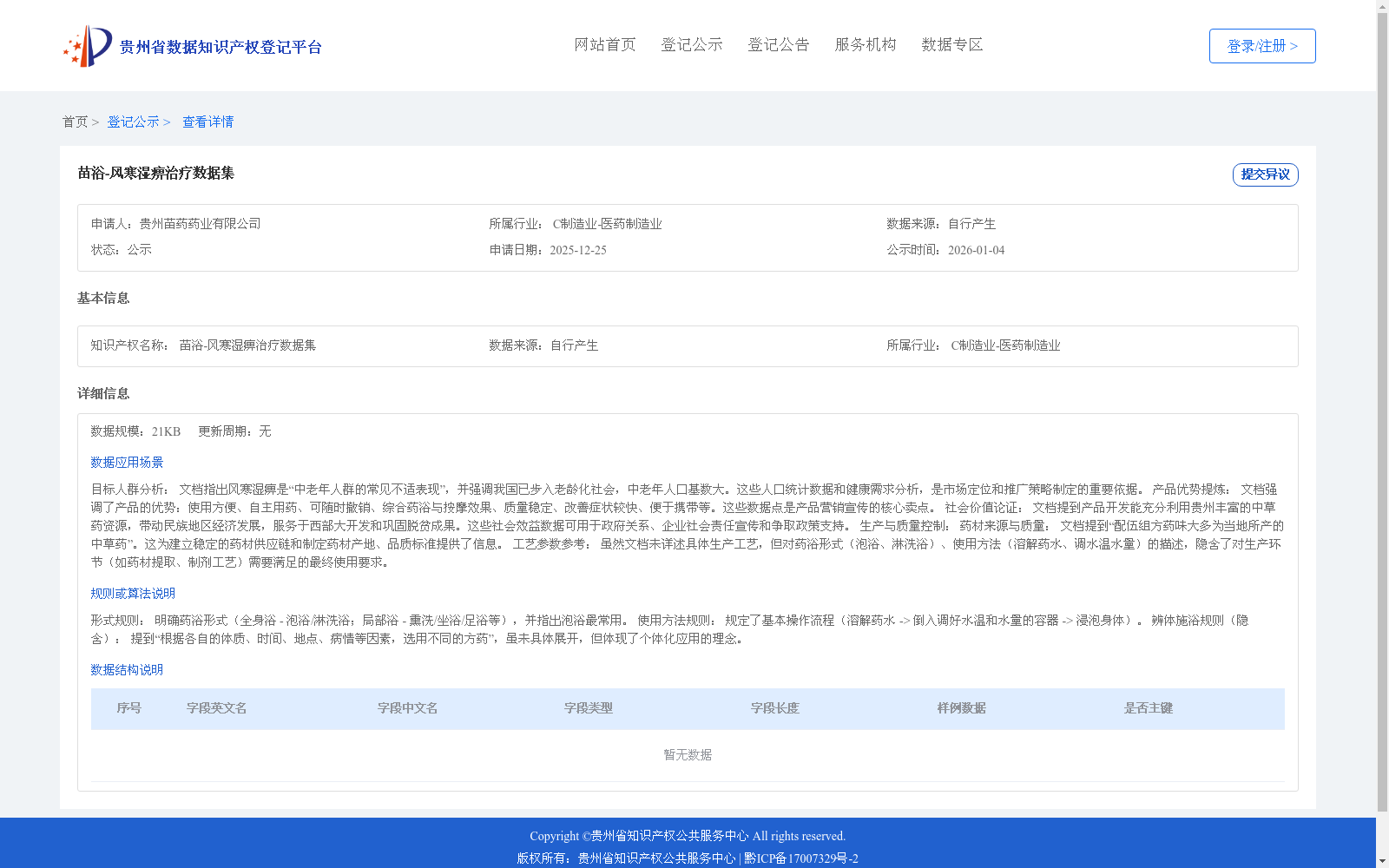
Task: Click the footer copyright line
Action: point(688,836)
